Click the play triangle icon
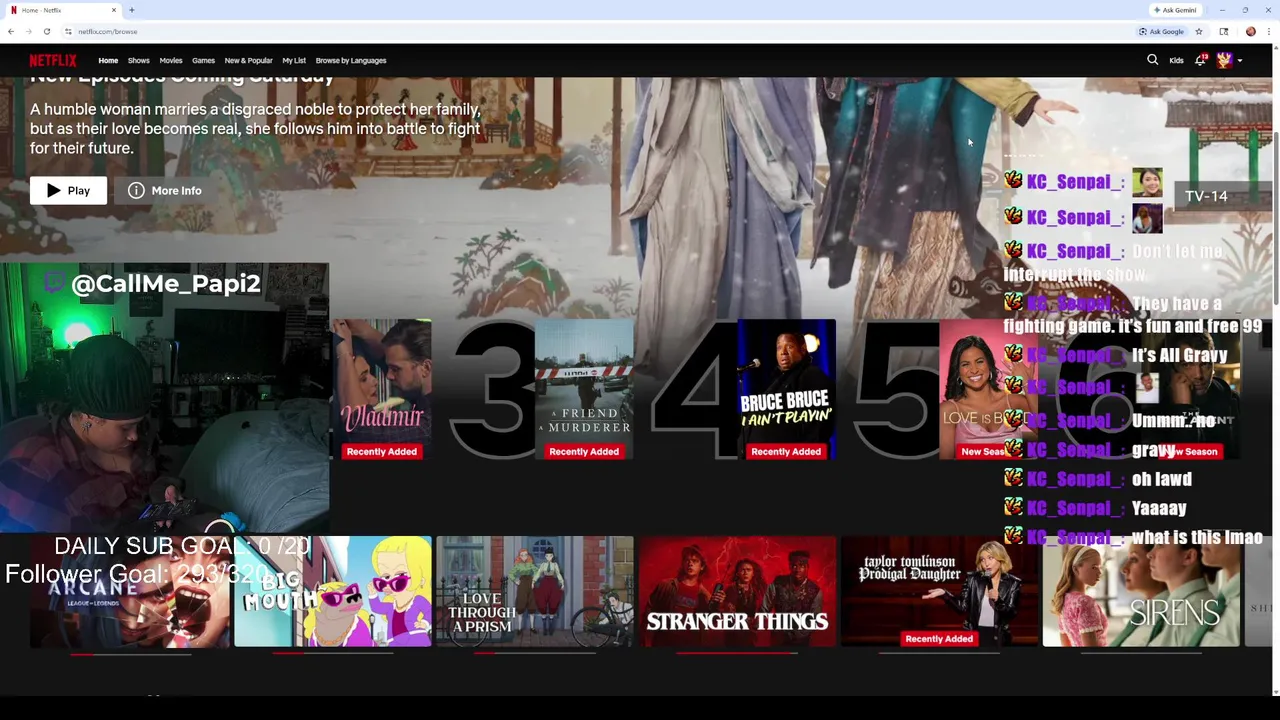Image resolution: width=1280 pixels, height=720 pixels. pyautogui.click(x=53, y=190)
